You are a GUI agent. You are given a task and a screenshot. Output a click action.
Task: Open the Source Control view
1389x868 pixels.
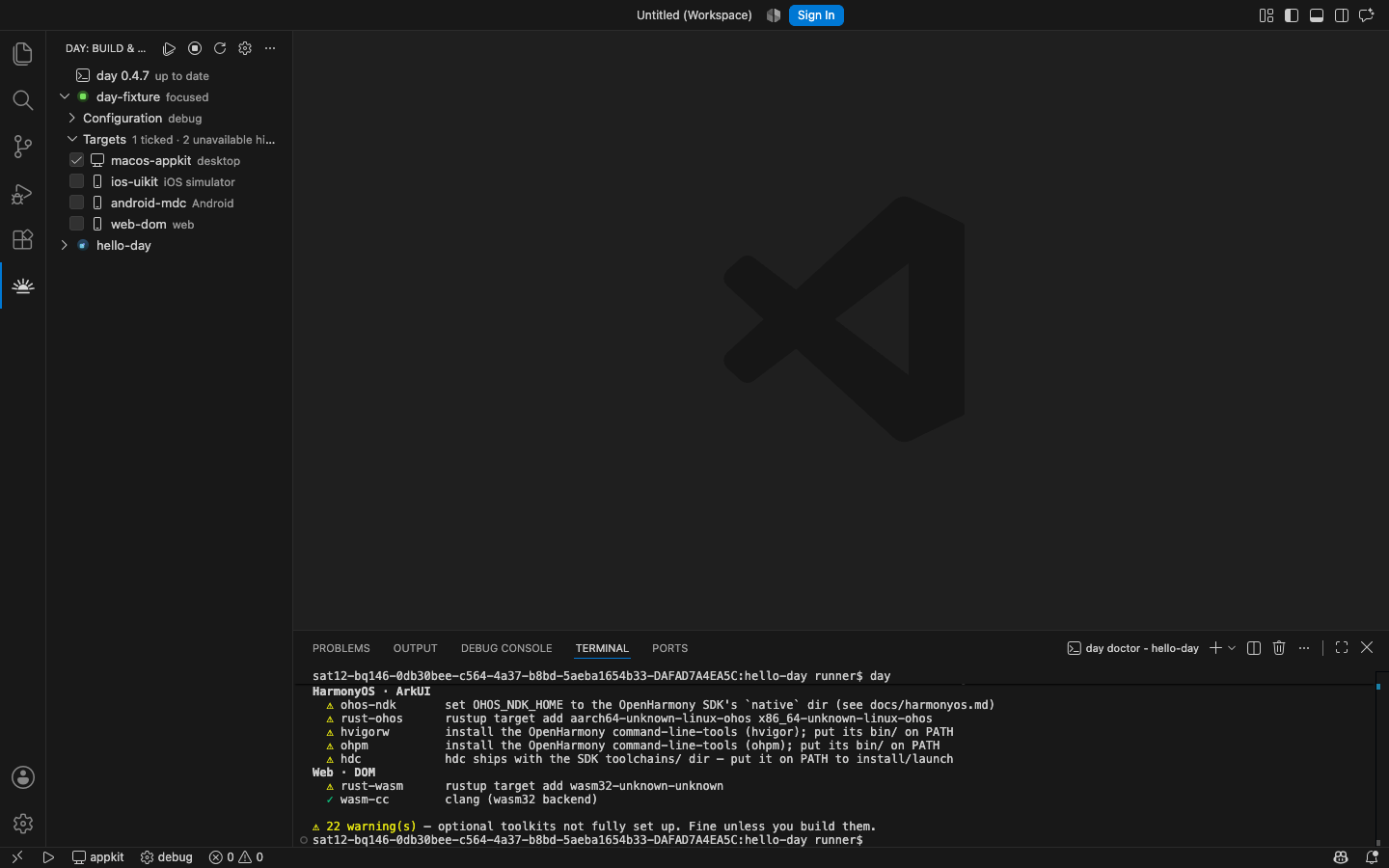pyautogui.click(x=23, y=147)
